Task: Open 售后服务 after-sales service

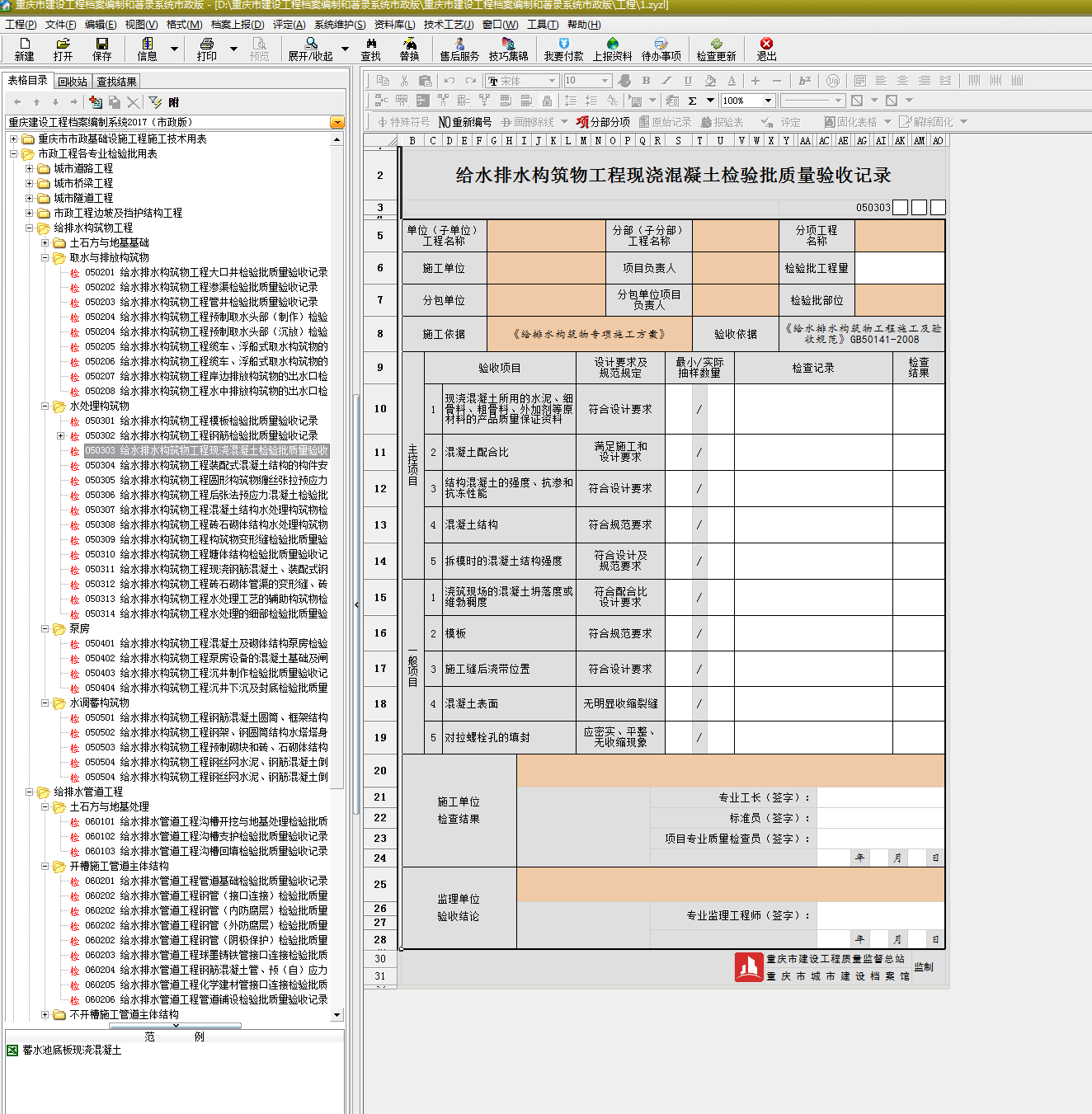Action: tap(459, 49)
